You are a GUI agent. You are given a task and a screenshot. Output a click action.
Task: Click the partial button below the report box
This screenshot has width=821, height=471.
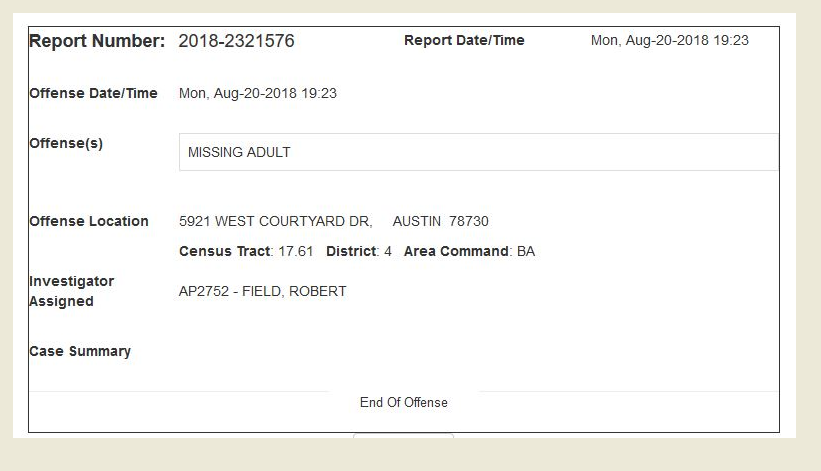coord(403,437)
